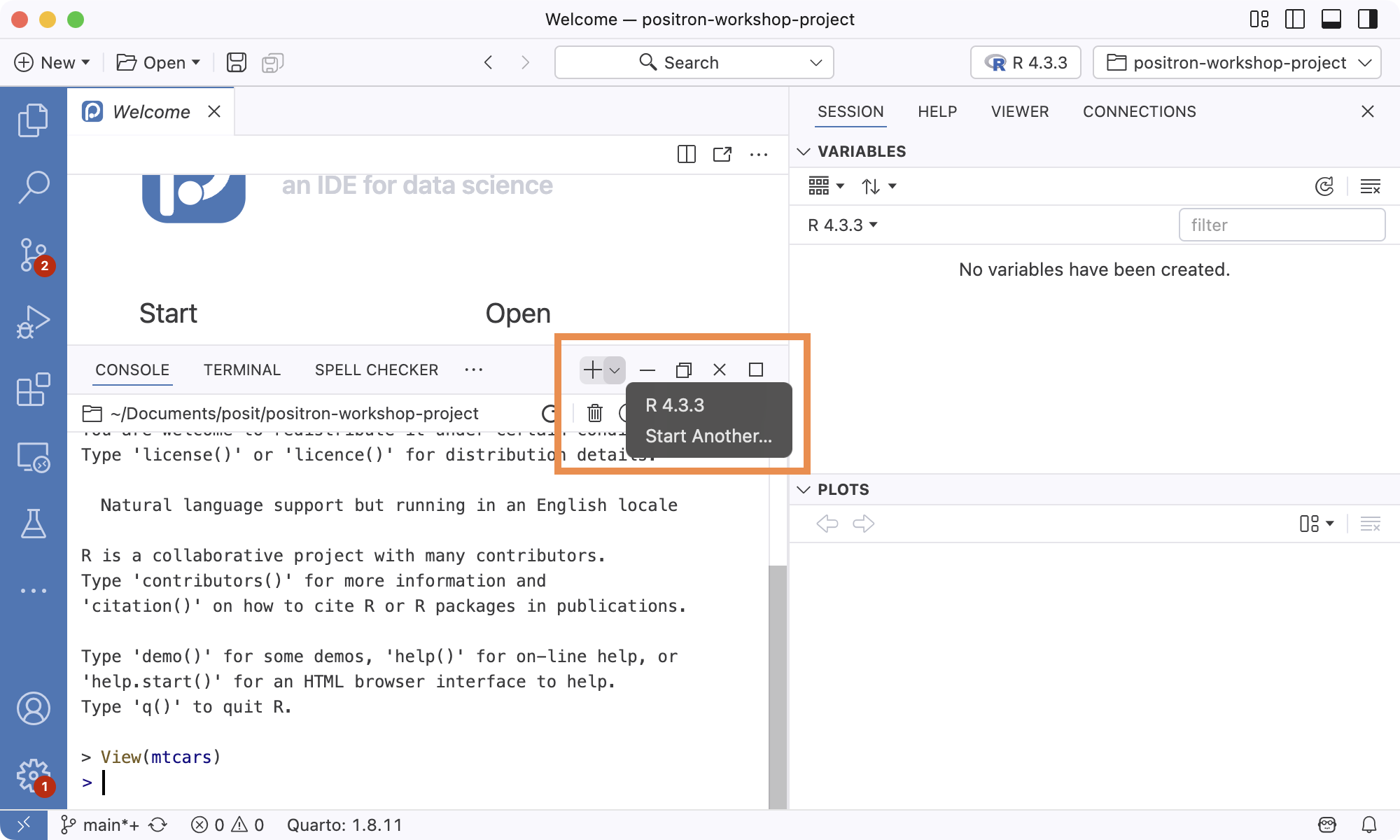Open editor More Actions ellipsis
Image resolution: width=1400 pixels, height=840 pixels.
[759, 154]
